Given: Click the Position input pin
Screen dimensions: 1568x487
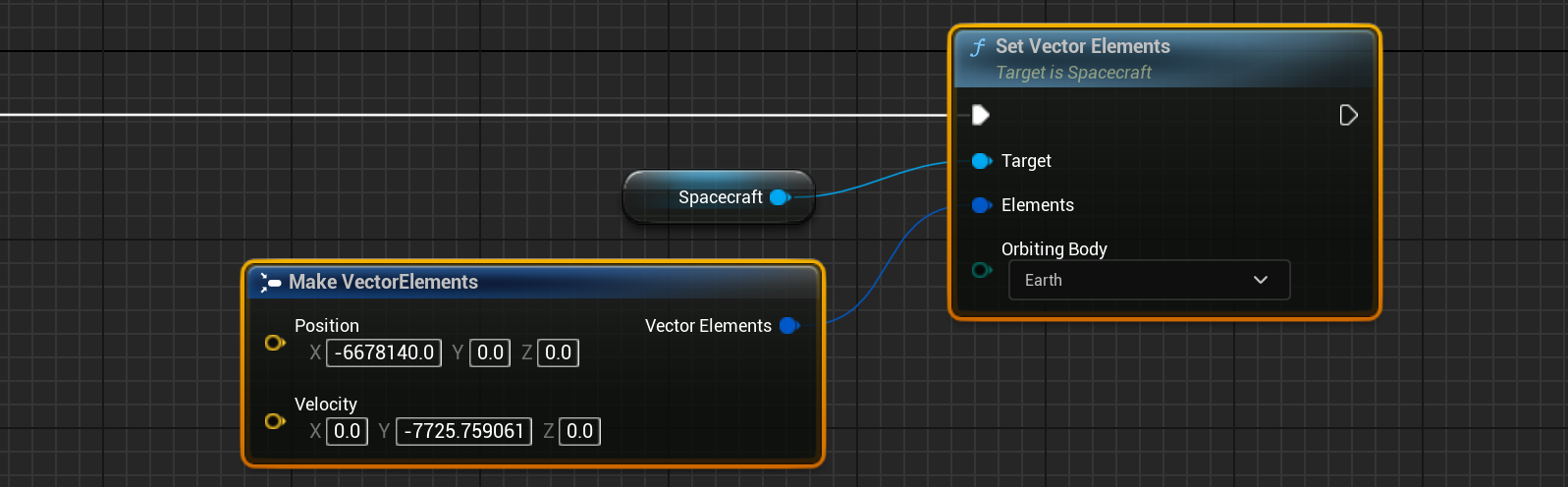Looking at the screenshot, I should click(x=275, y=343).
